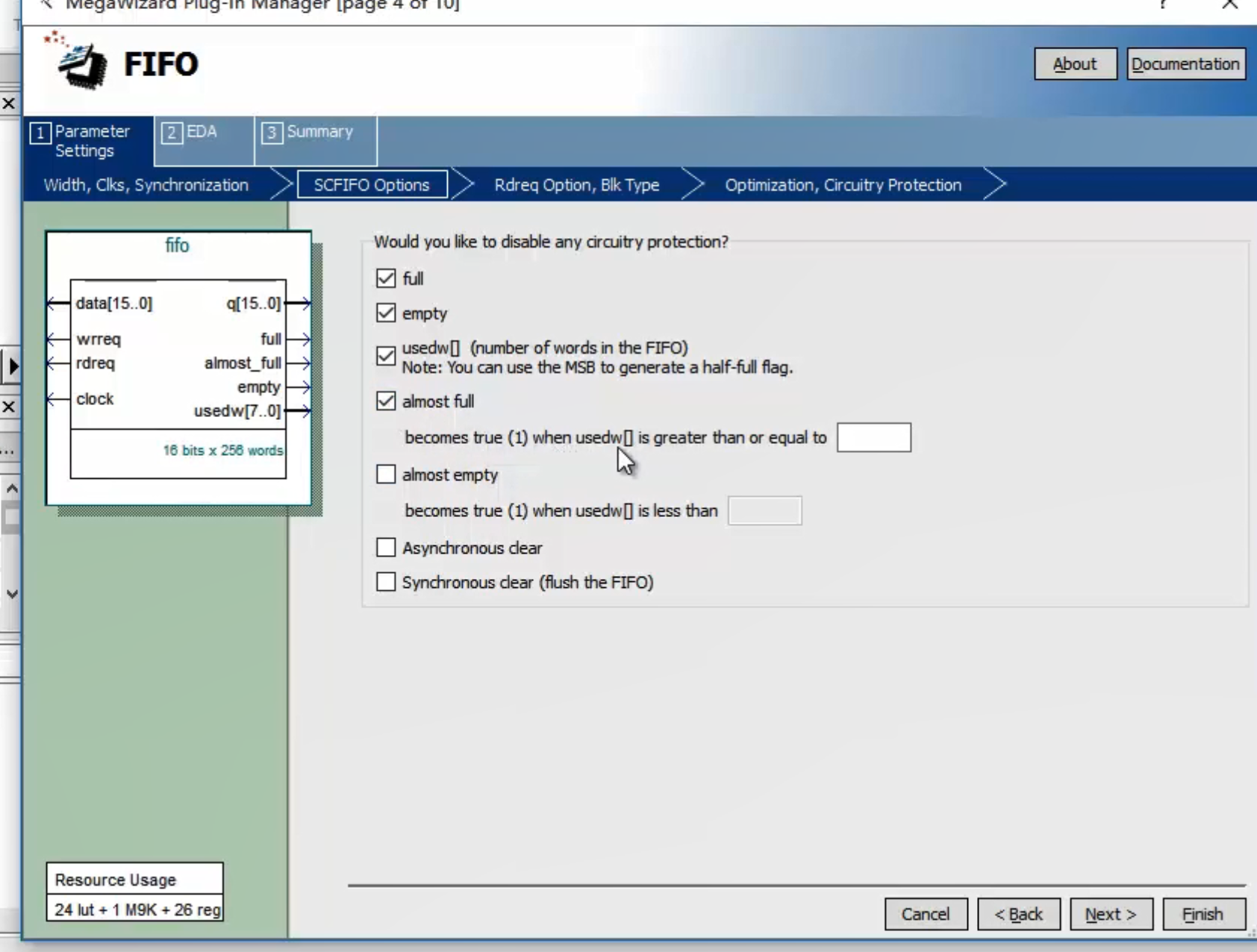This screenshot has height=952, width=1257.
Task: Click the About button
Action: [1075, 64]
